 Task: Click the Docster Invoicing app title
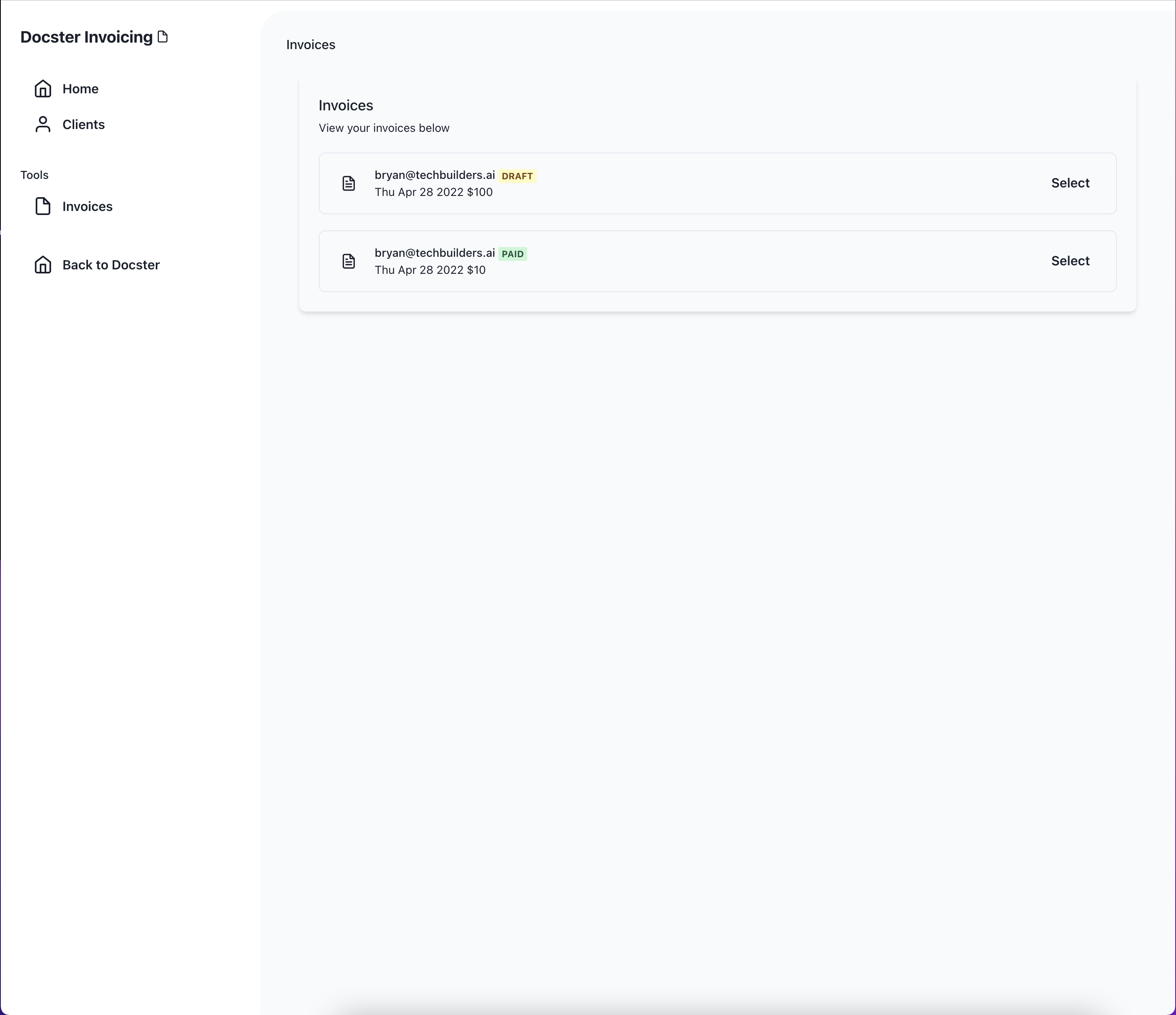point(86,37)
